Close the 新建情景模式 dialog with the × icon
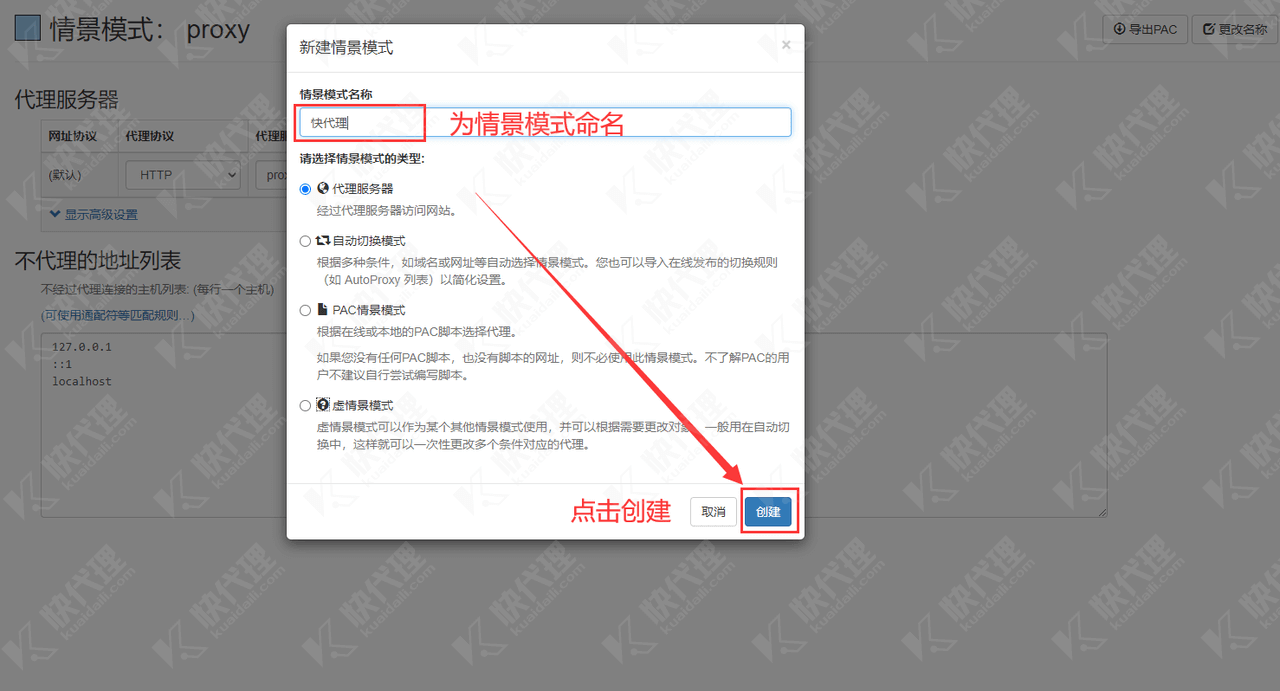The width and height of the screenshot is (1280, 691). coord(786,45)
